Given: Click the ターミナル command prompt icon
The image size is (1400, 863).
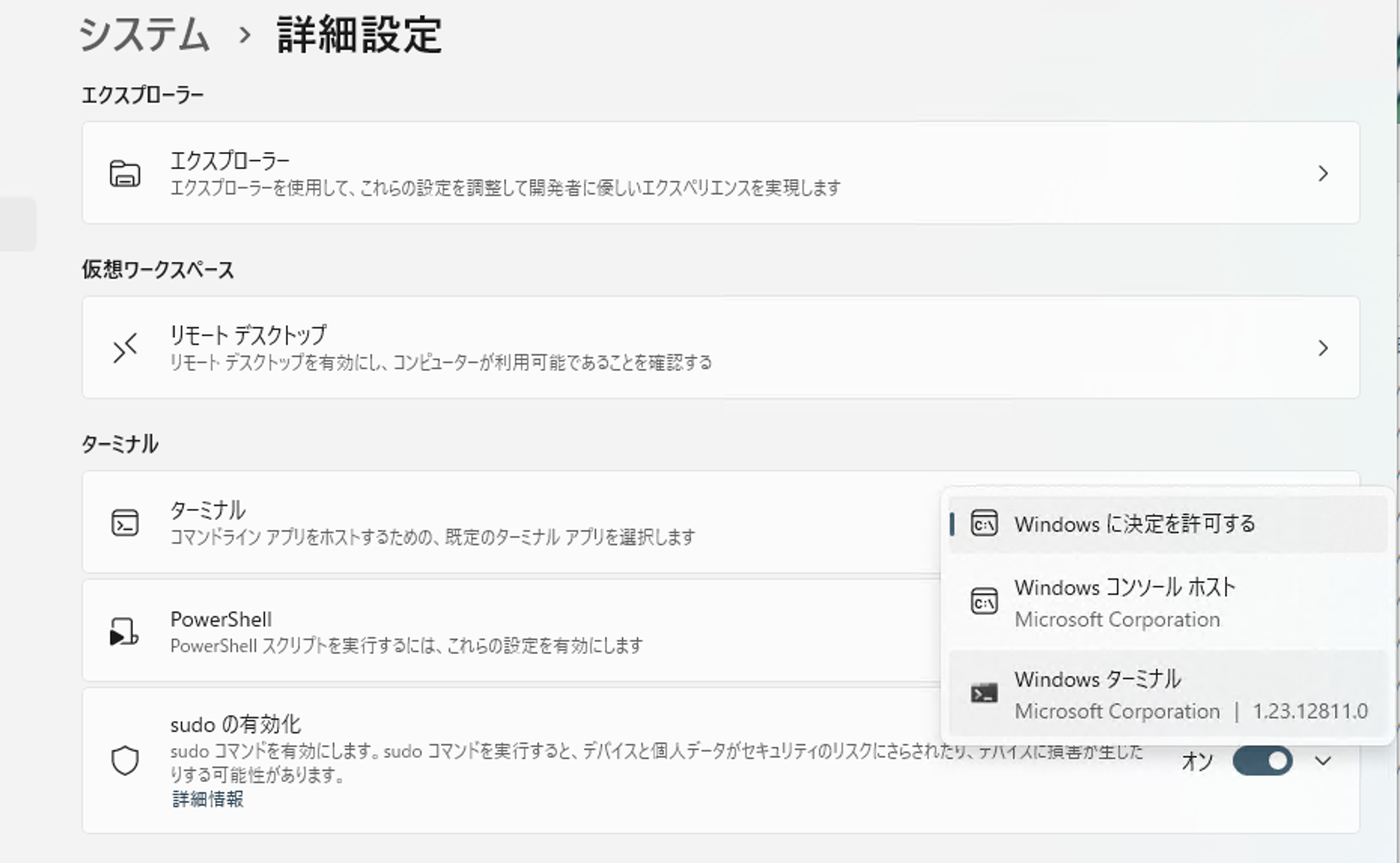Looking at the screenshot, I should point(126,523).
